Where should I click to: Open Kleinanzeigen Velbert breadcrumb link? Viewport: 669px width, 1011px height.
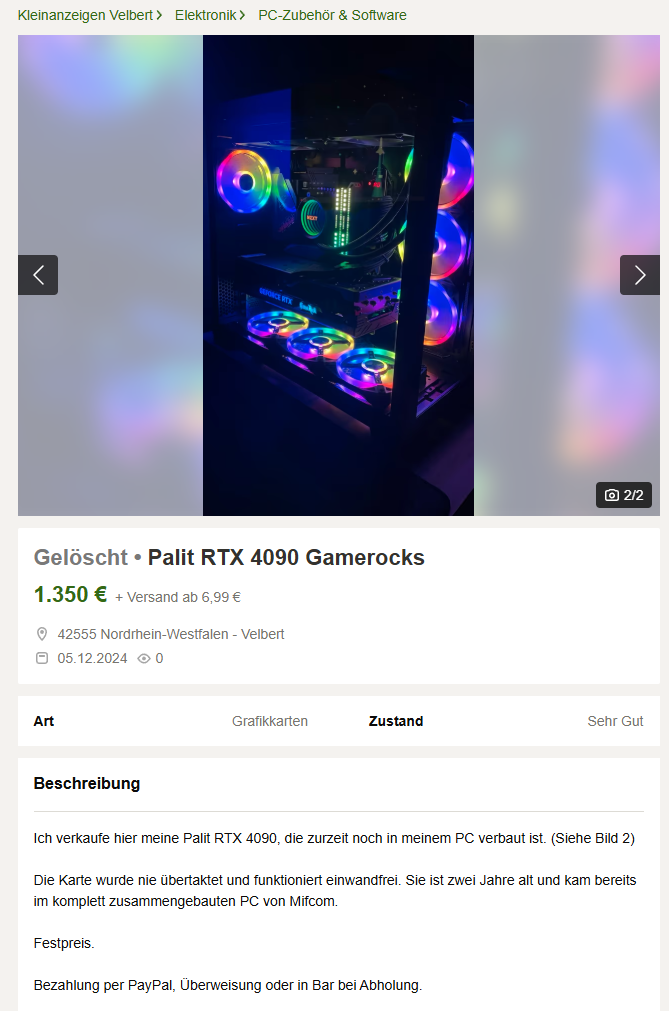85,15
